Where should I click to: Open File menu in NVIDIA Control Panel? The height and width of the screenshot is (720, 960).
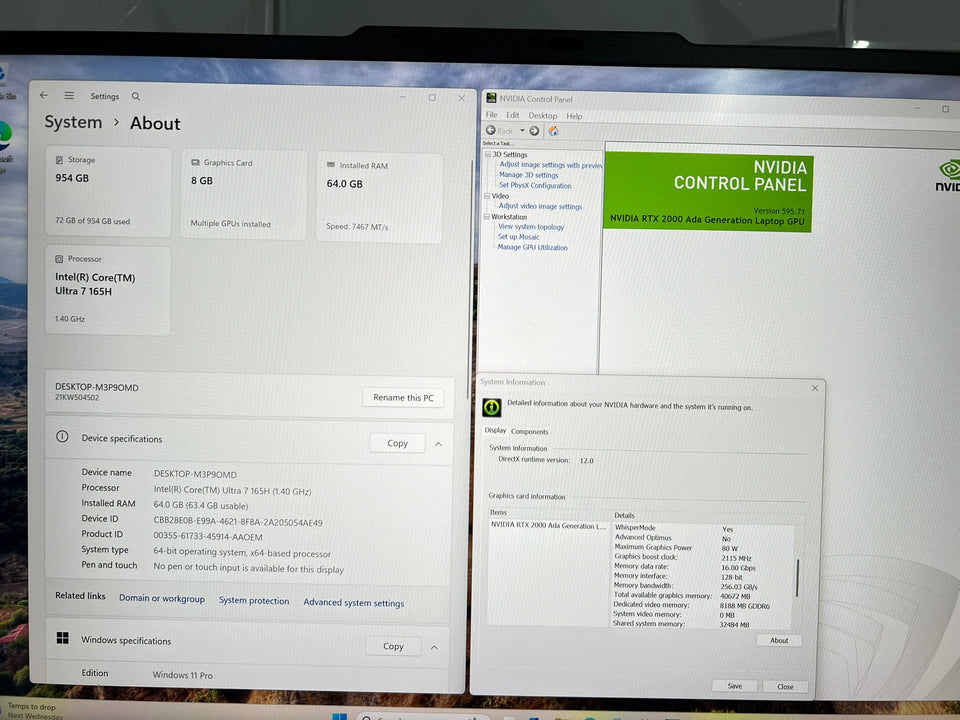click(492, 114)
